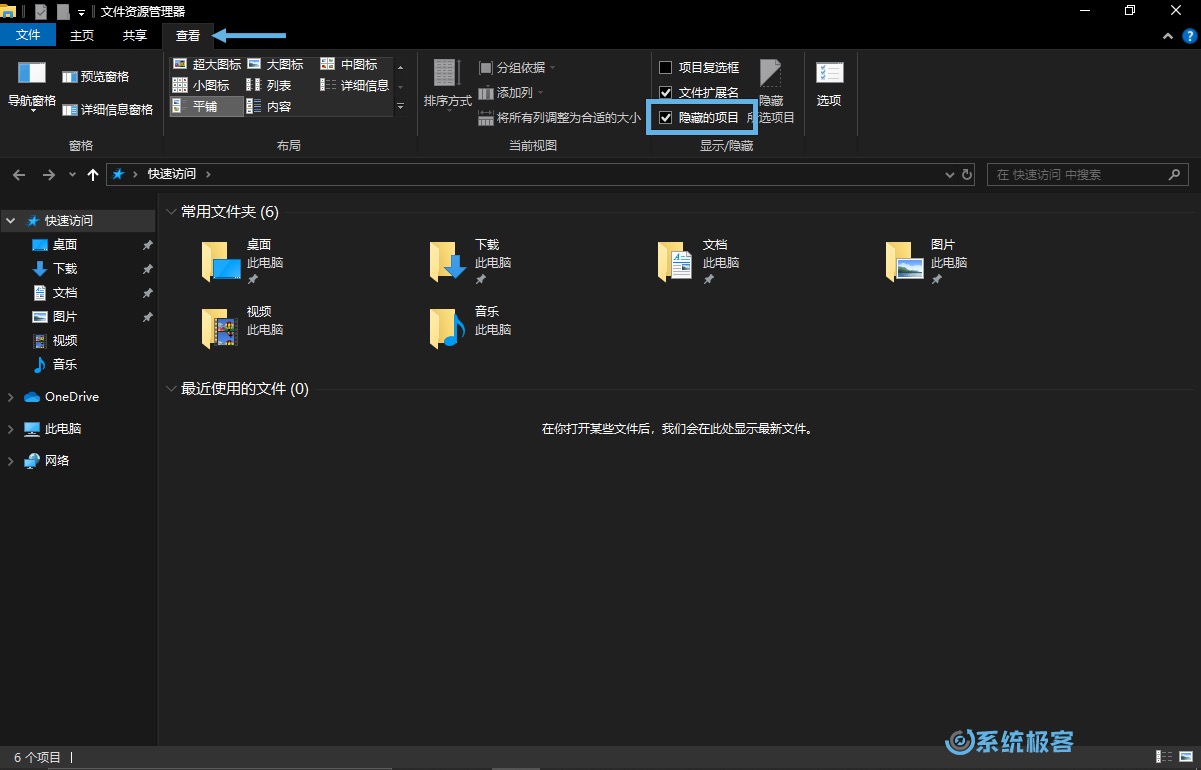Click the search magnifier icon
This screenshot has width=1201, height=770.
(1175, 174)
